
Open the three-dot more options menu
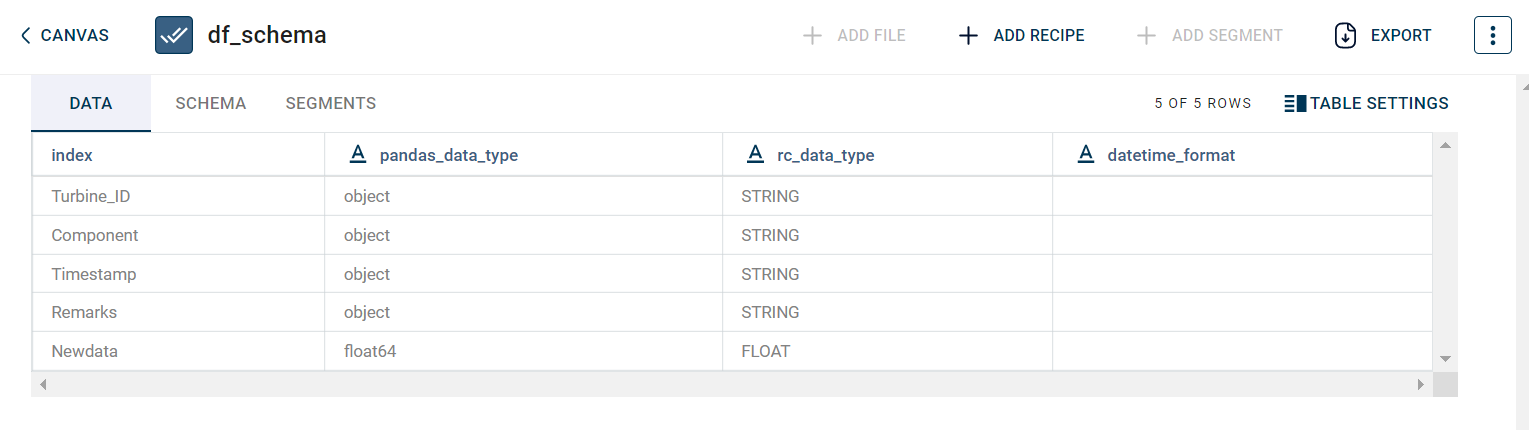[1492, 35]
